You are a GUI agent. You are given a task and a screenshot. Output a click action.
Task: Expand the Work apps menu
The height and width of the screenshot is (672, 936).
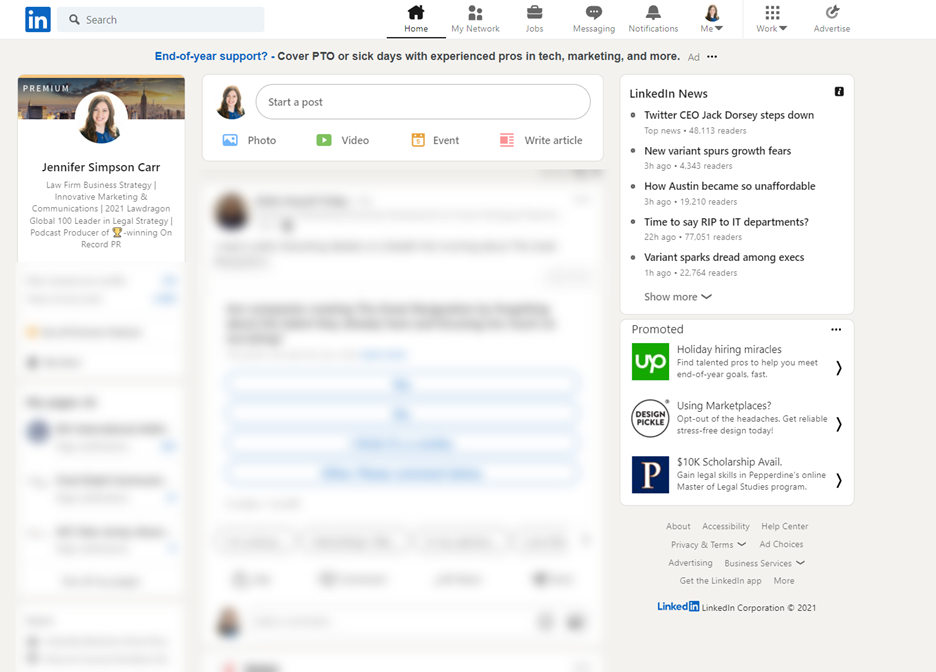[x=772, y=19]
